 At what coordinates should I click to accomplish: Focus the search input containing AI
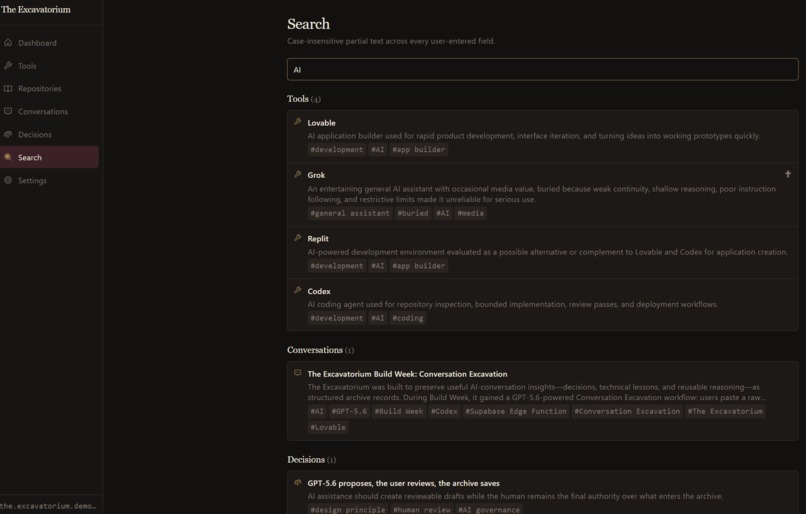click(x=542, y=69)
